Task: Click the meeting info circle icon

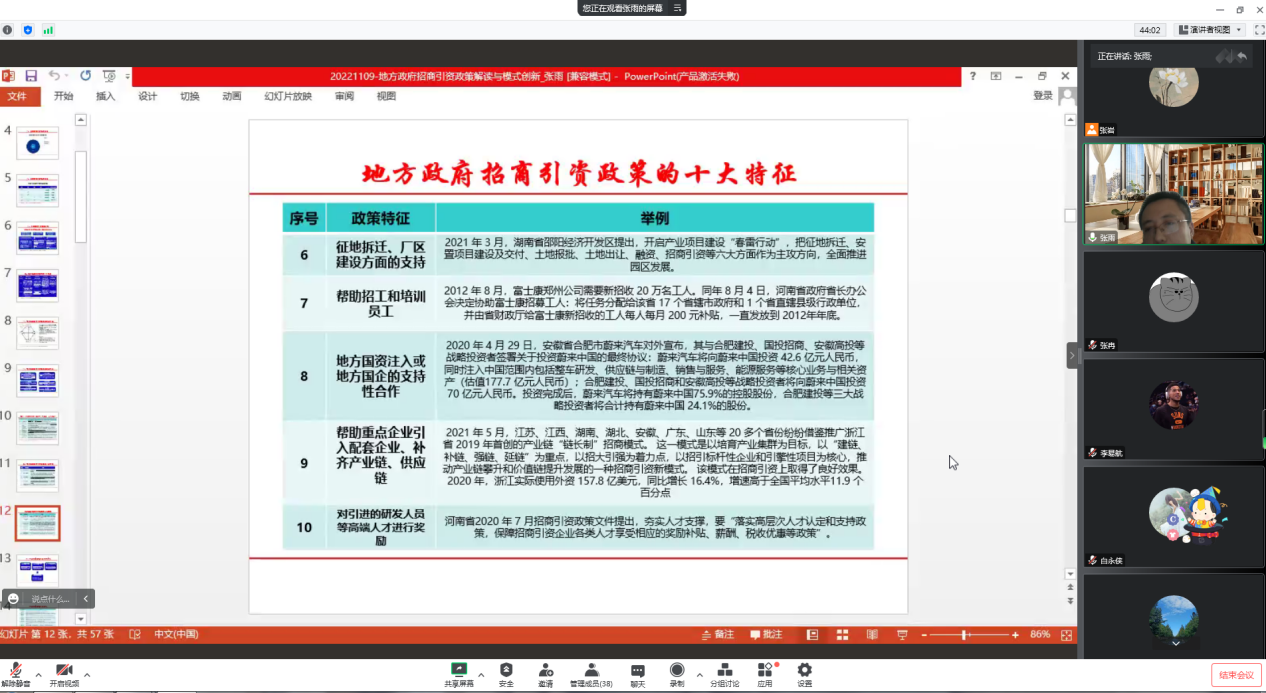Action: (x=8, y=30)
